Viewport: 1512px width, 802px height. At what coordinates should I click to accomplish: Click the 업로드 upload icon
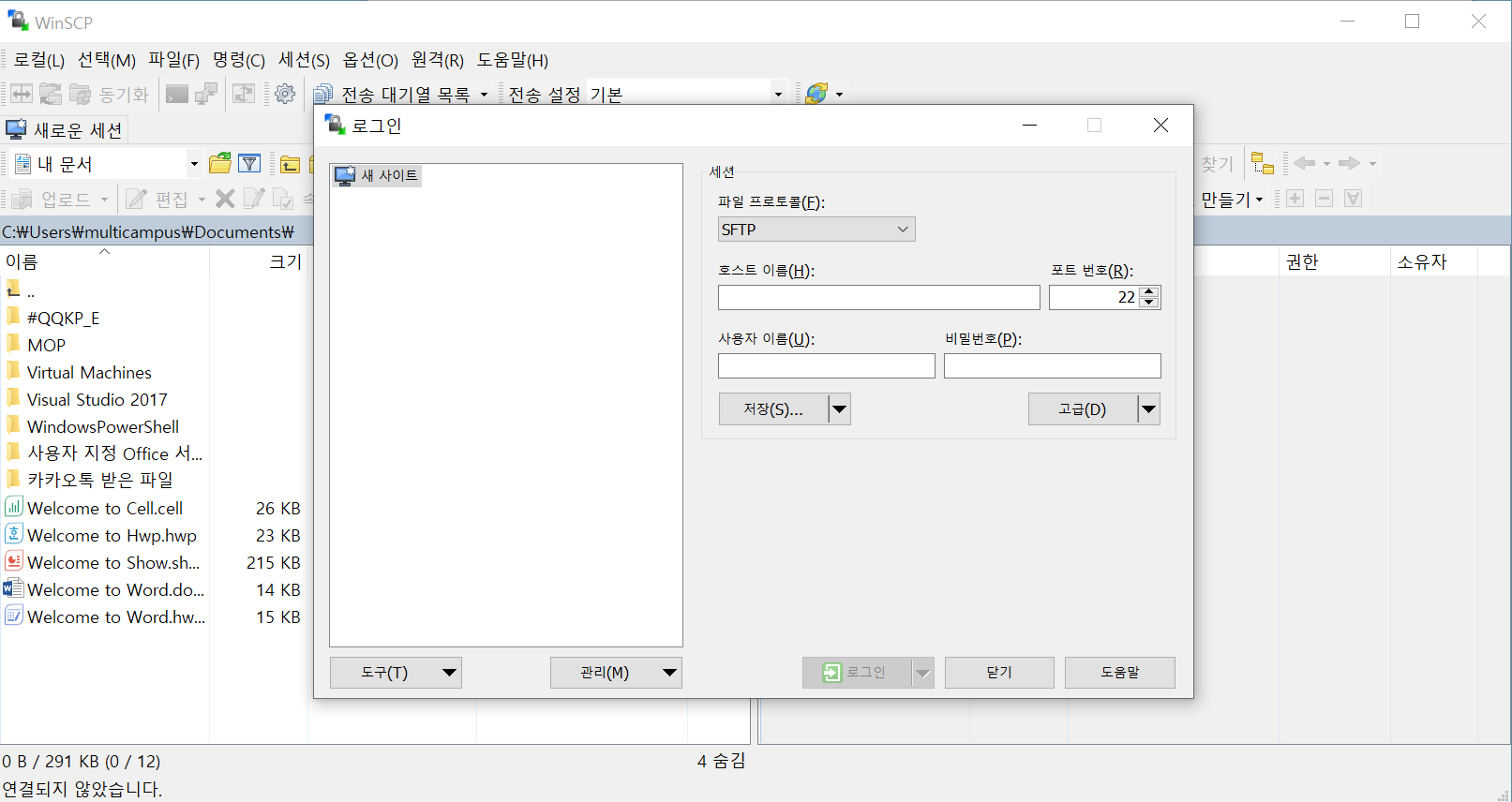(22, 199)
